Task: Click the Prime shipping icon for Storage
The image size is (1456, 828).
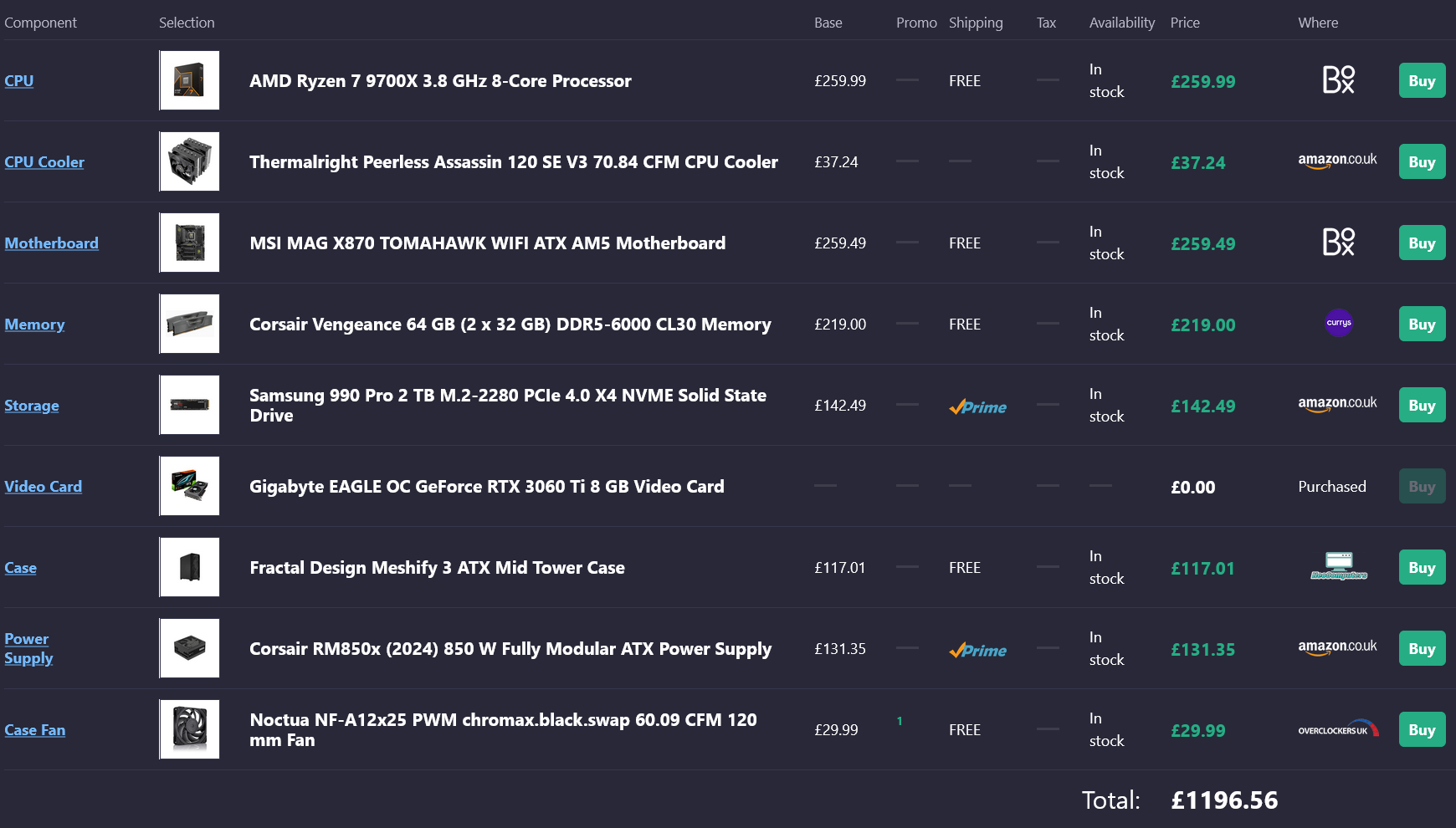Action: coord(977,407)
